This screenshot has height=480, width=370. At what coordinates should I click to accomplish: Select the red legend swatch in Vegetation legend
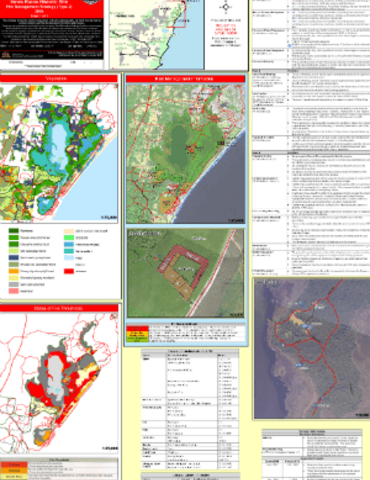tap(69, 271)
